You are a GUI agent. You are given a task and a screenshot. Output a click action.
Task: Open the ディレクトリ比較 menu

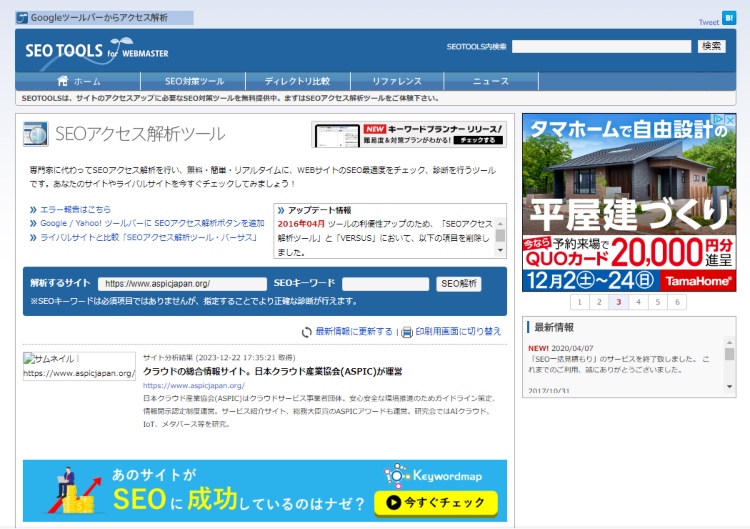click(x=298, y=81)
